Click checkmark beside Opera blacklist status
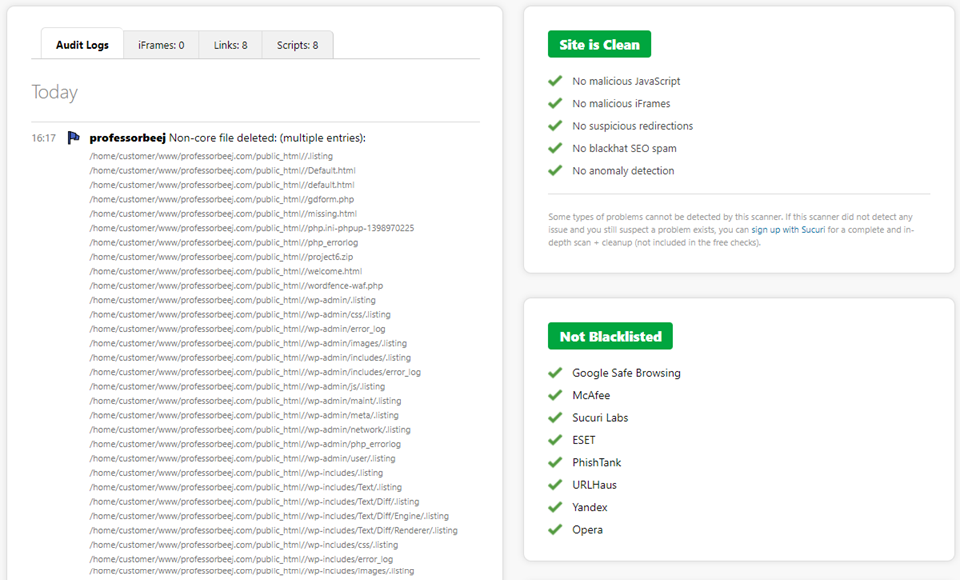Viewport: 960px width, 580px height. 555,529
